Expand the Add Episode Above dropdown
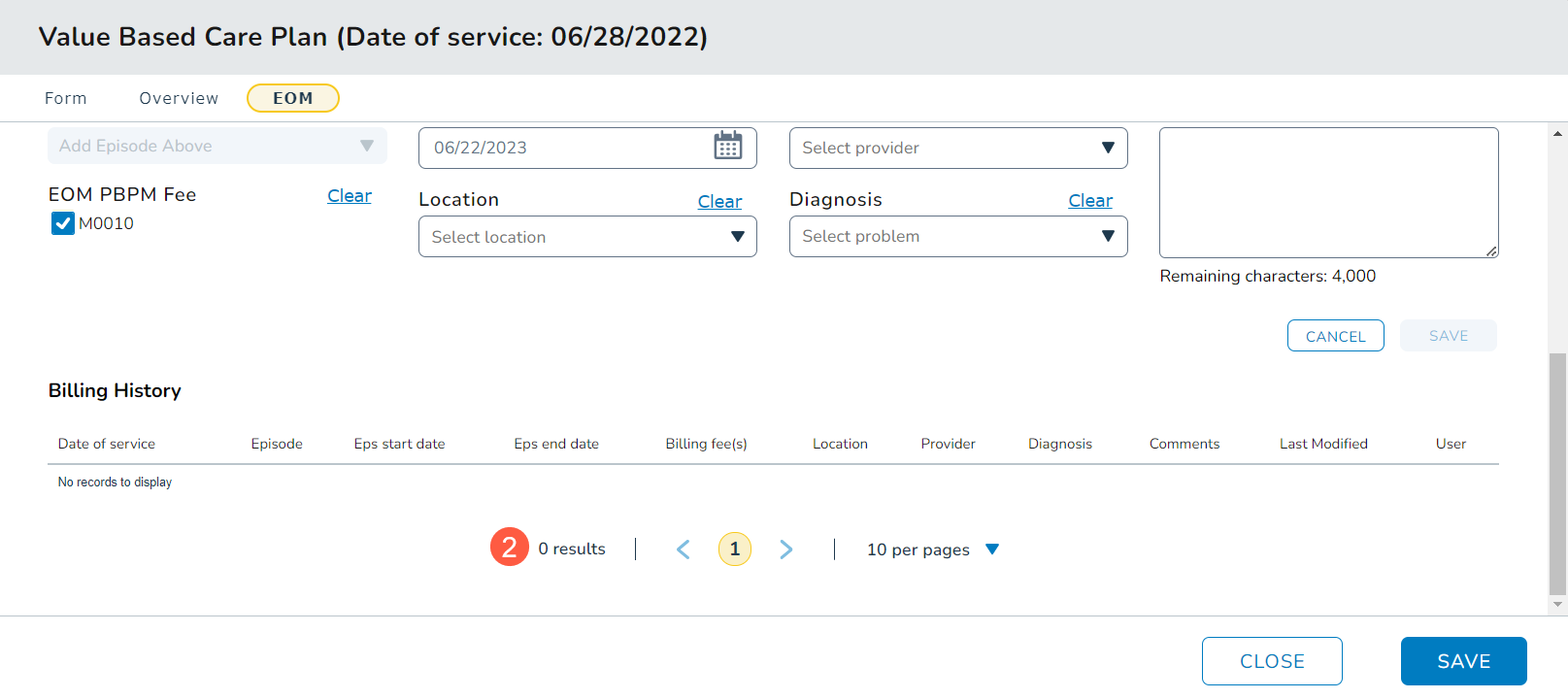Screen dimensions: 1568x699 pos(217,147)
